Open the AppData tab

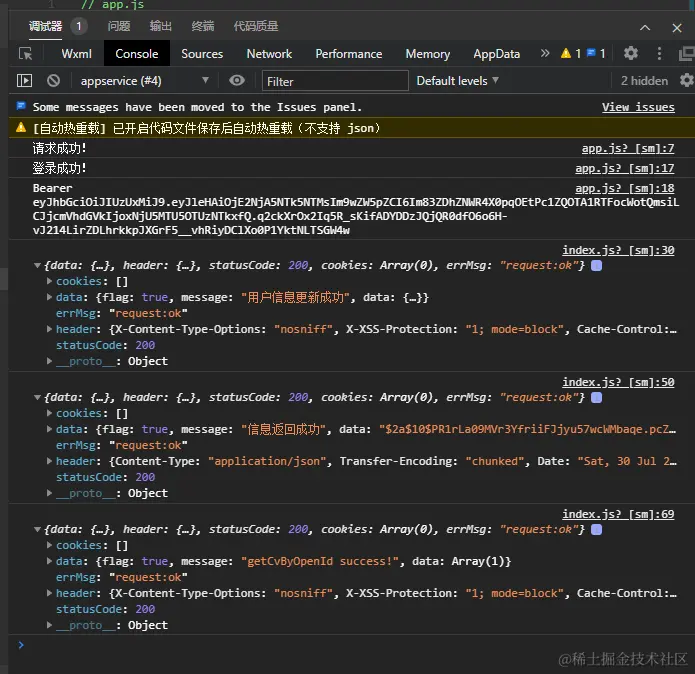pos(496,54)
